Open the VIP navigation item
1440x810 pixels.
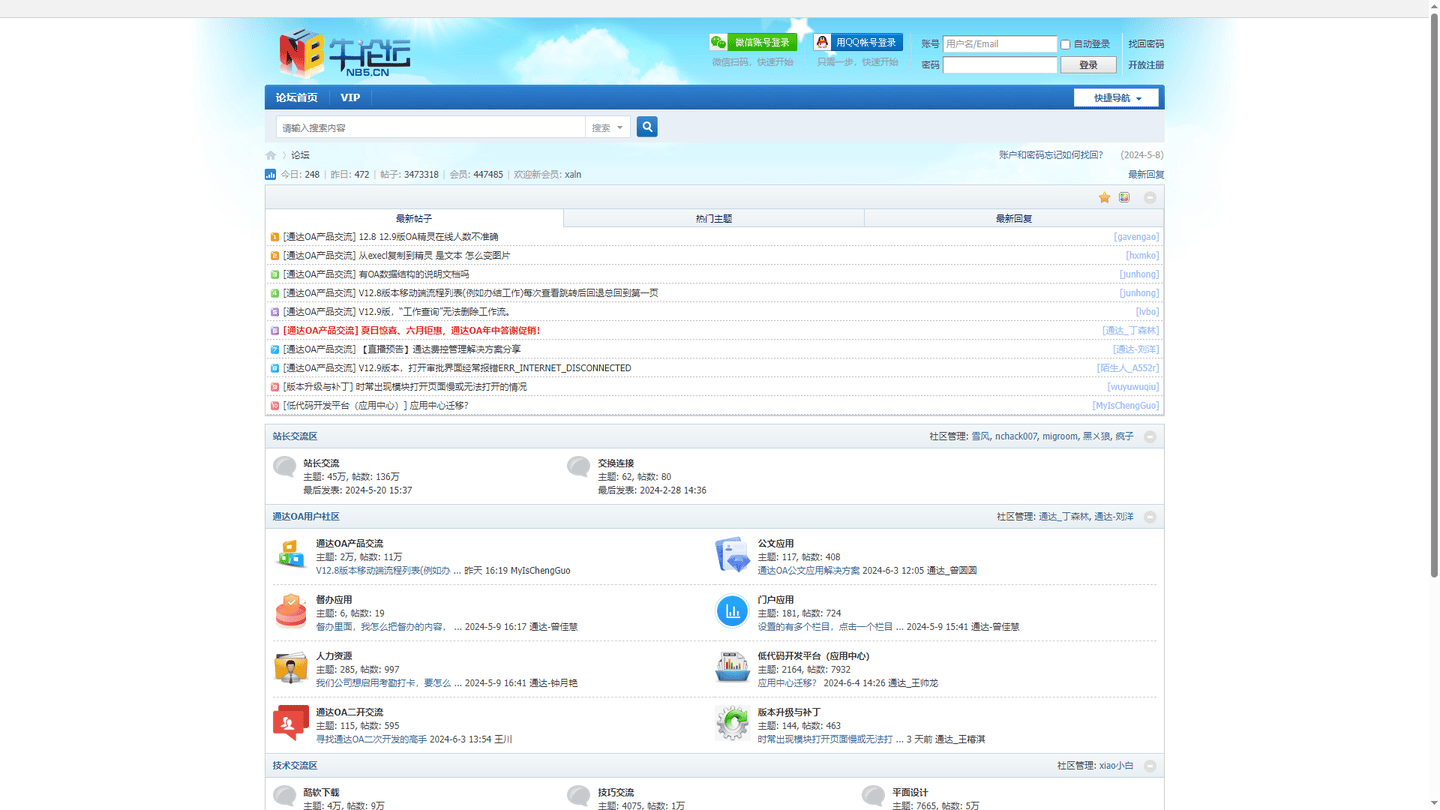click(350, 97)
